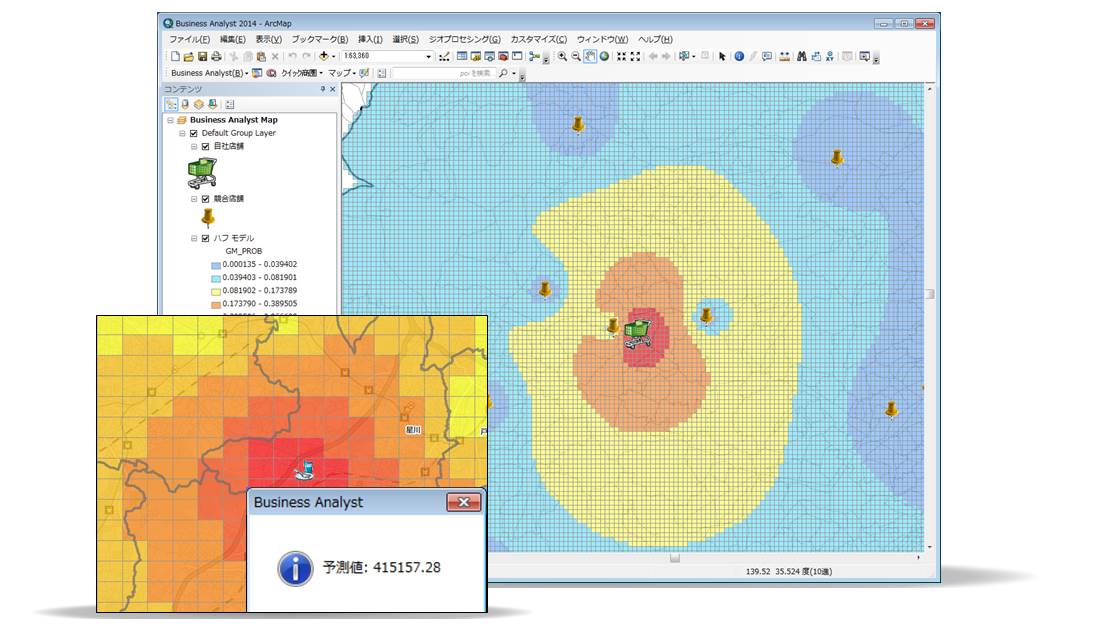Collapse the Default Group Layer node

point(182,133)
